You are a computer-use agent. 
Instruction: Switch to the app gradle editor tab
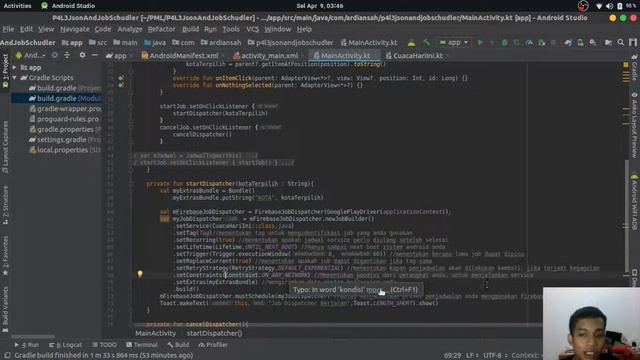coord(116,56)
